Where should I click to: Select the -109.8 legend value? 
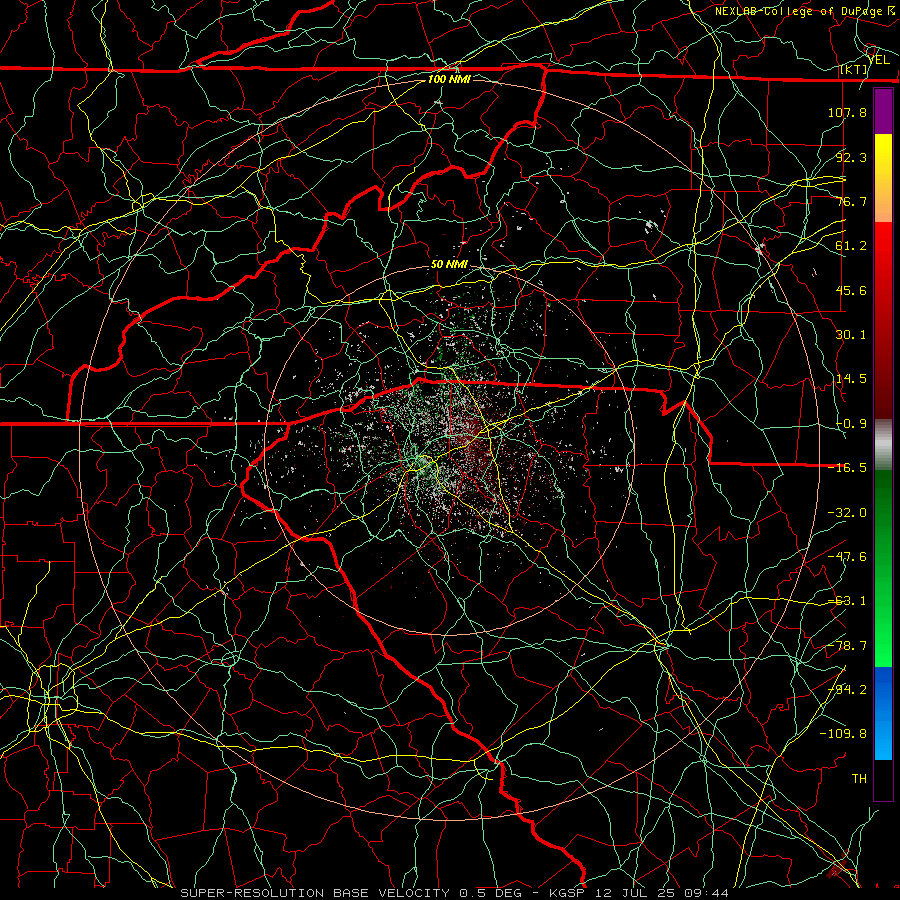tap(843, 734)
